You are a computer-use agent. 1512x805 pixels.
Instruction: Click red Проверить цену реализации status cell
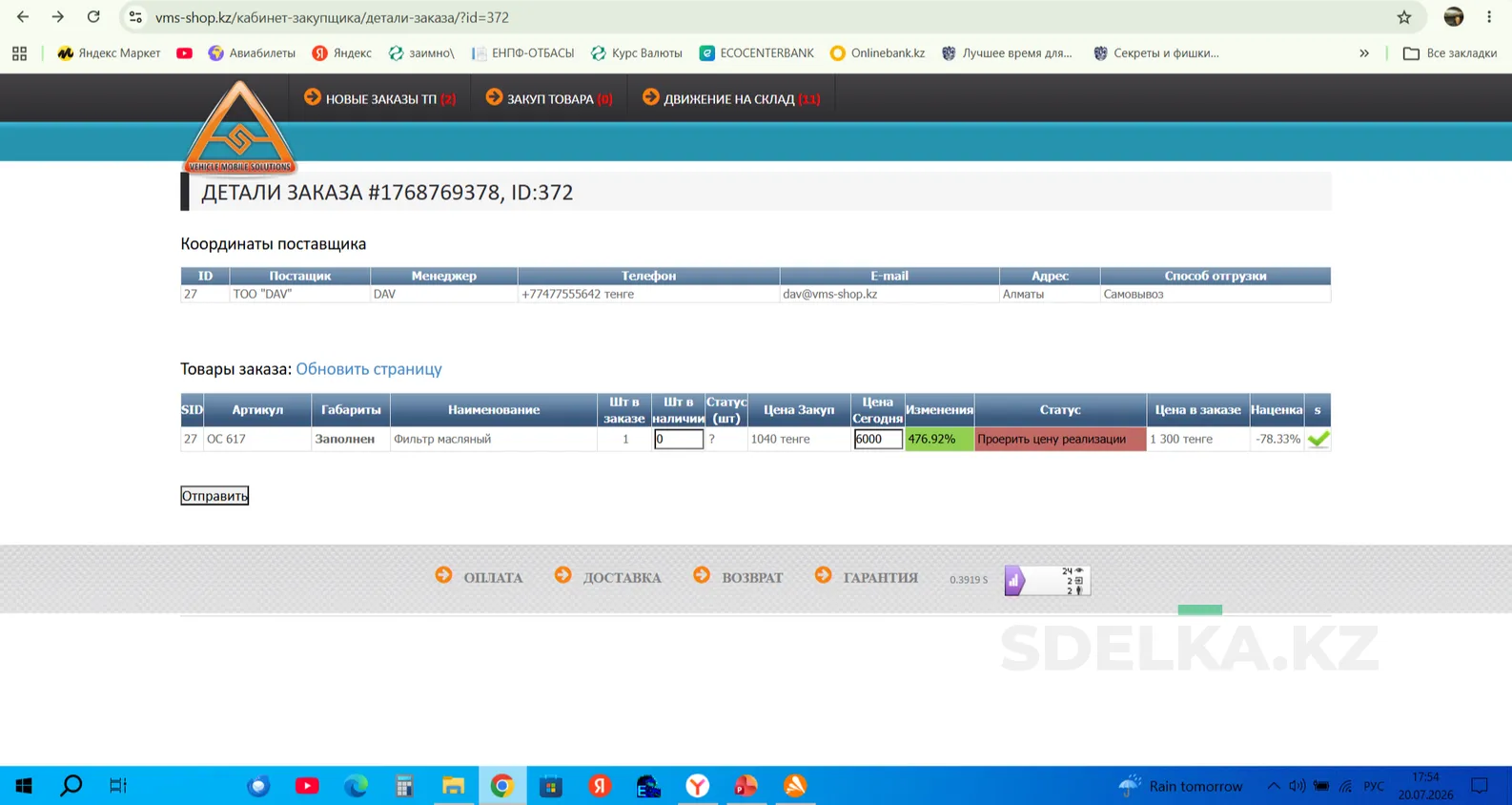[1060, 439]
